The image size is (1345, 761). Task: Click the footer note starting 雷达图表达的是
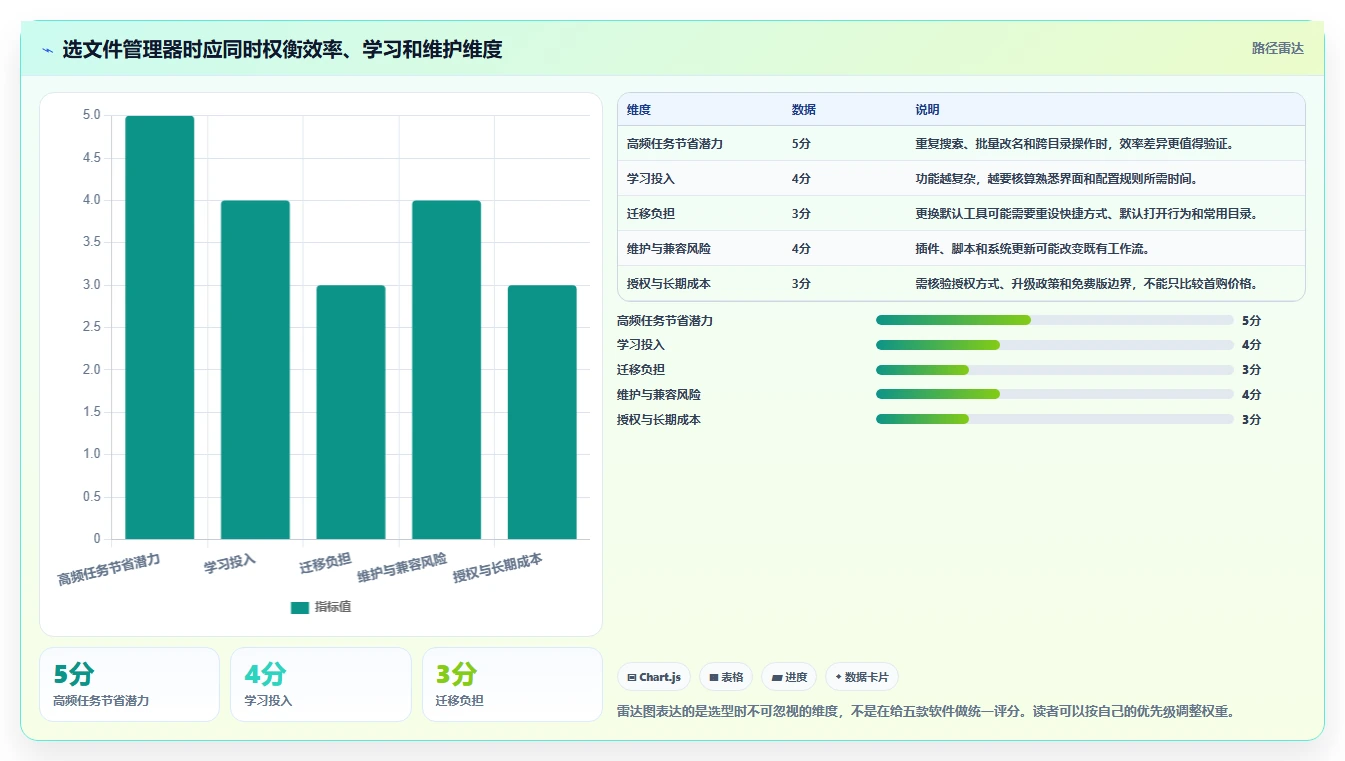point(927,712)
